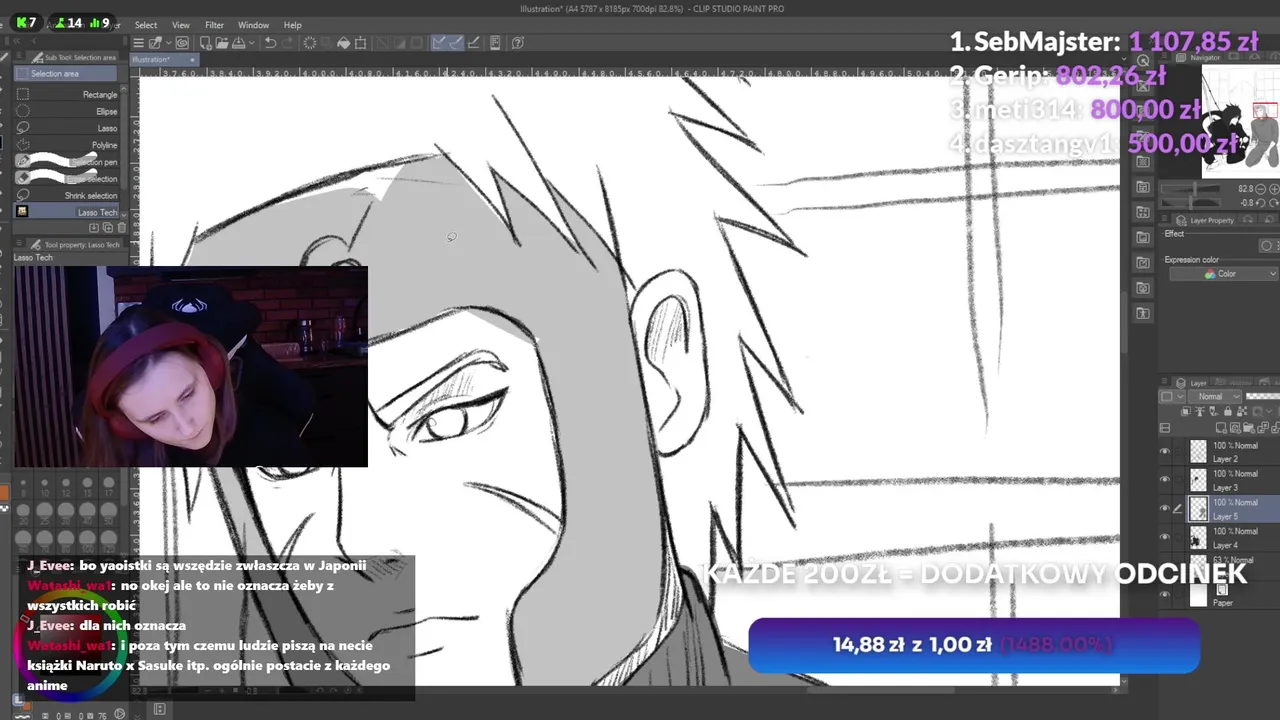Click the new raster layer icon
Screen dimensions: 1280x720
click(1221, 428)
